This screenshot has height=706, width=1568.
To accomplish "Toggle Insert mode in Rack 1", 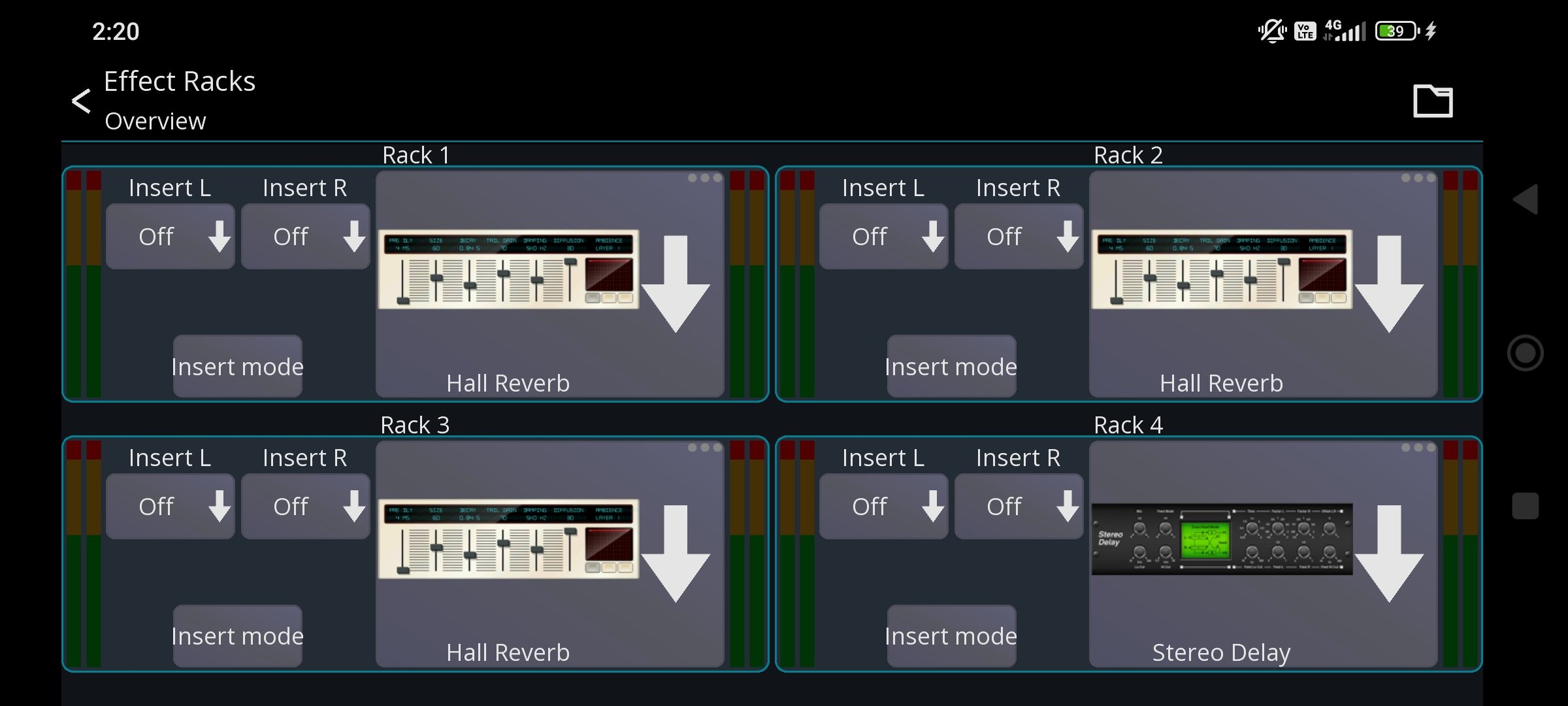I will click(x=238, y=366).
